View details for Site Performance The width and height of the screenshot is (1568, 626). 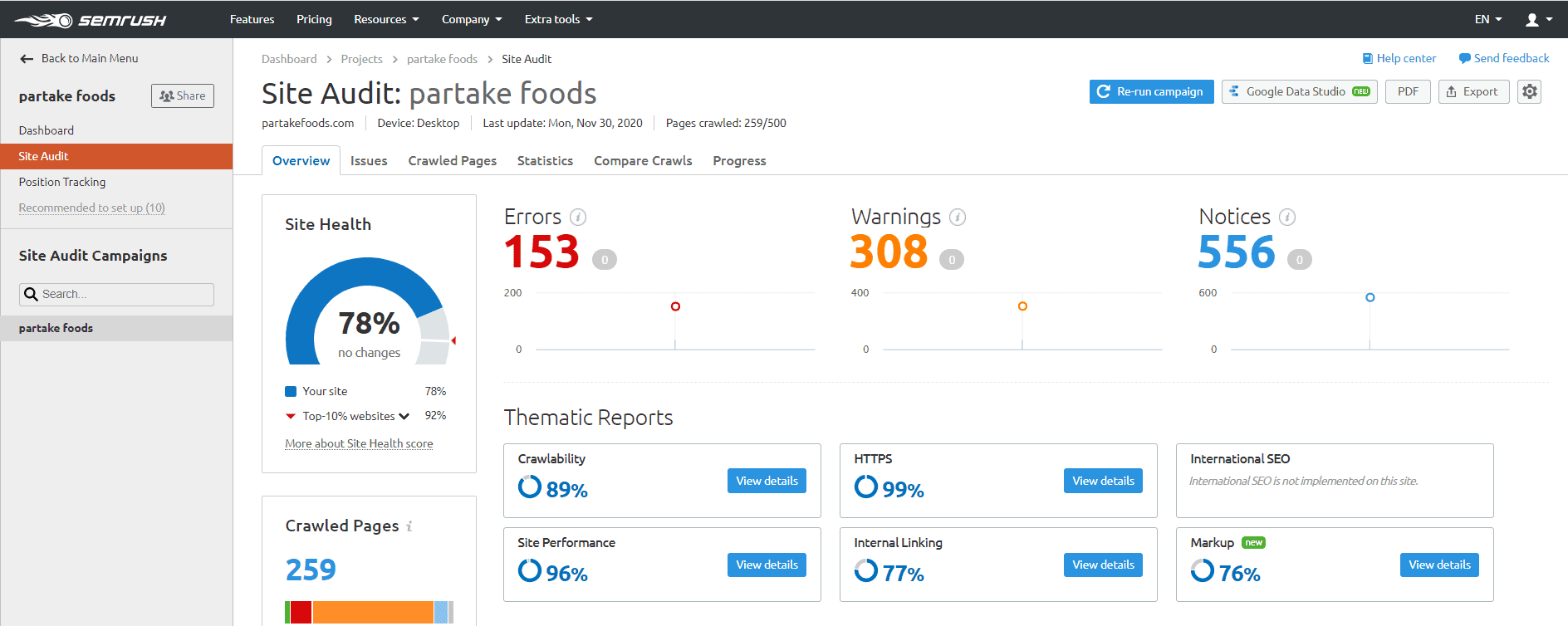coord(767,565)
